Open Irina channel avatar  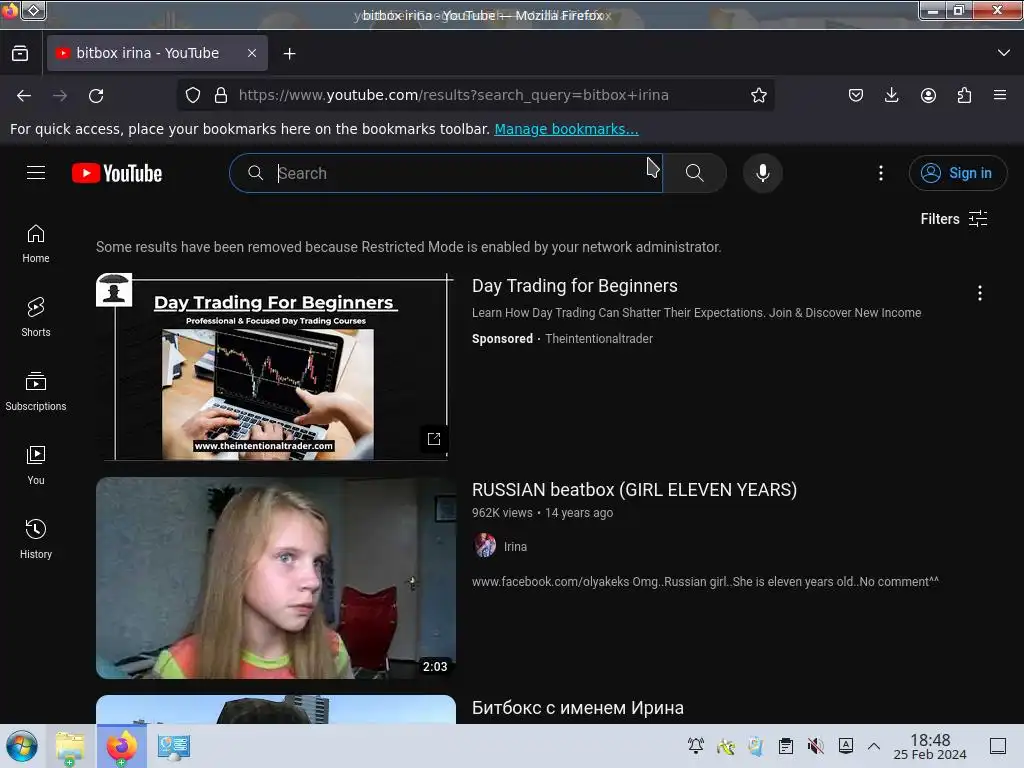(485, 545)
